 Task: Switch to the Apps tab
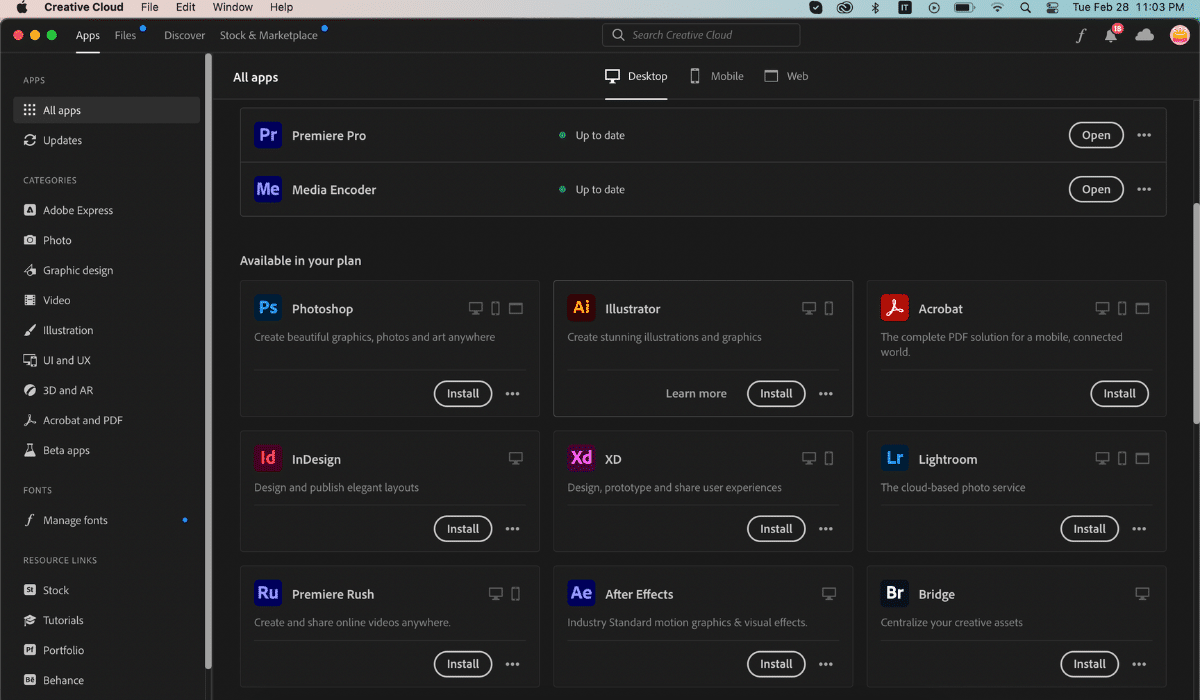(x=88, y=35)
